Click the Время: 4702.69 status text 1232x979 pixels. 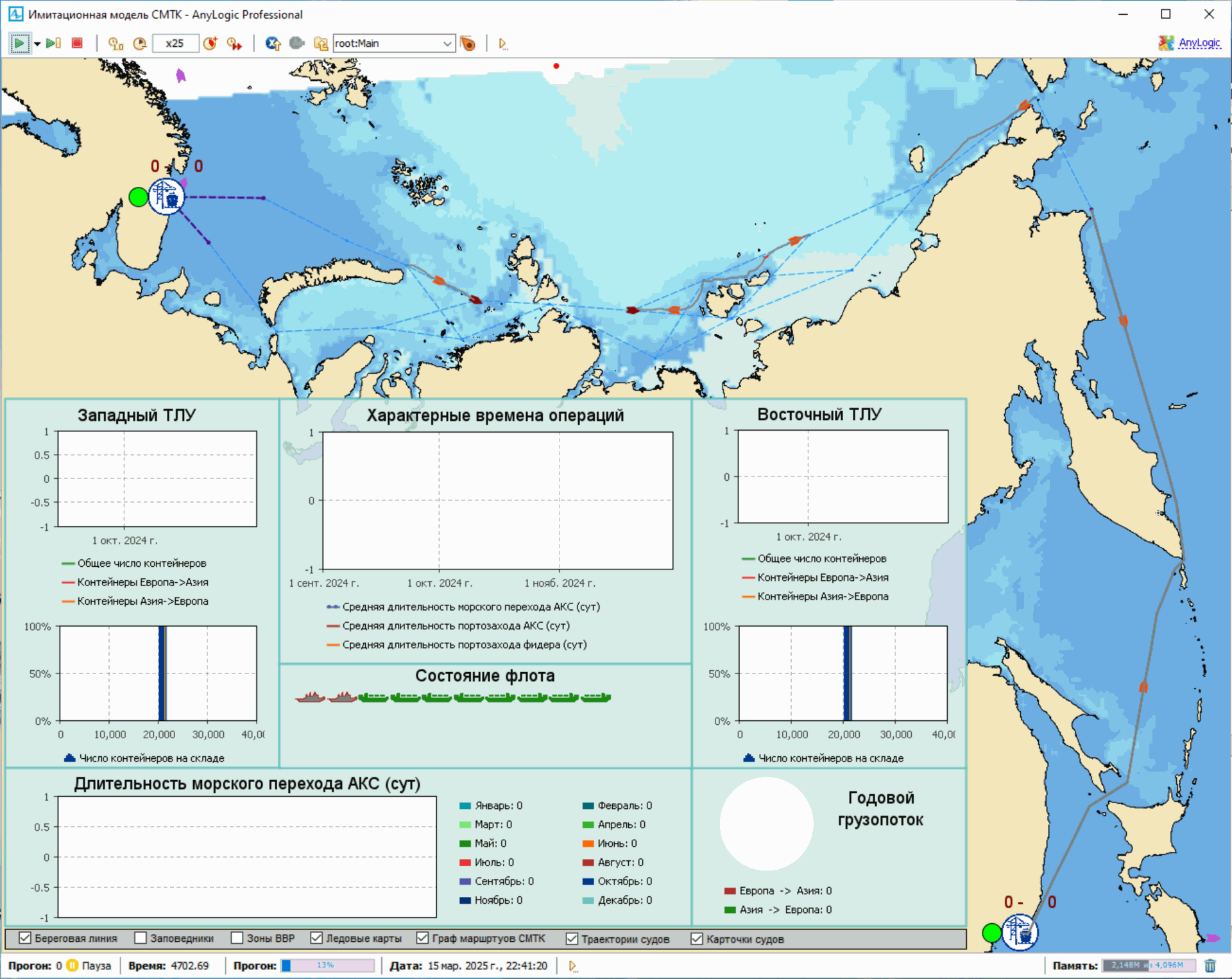point(169,966)
